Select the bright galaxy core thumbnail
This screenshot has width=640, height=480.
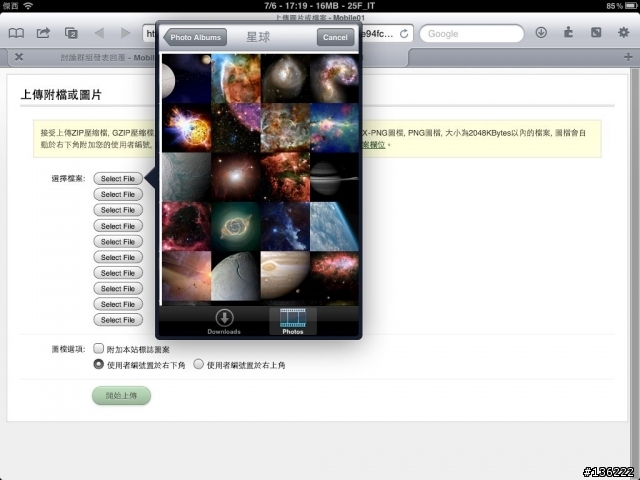[236, 177]
